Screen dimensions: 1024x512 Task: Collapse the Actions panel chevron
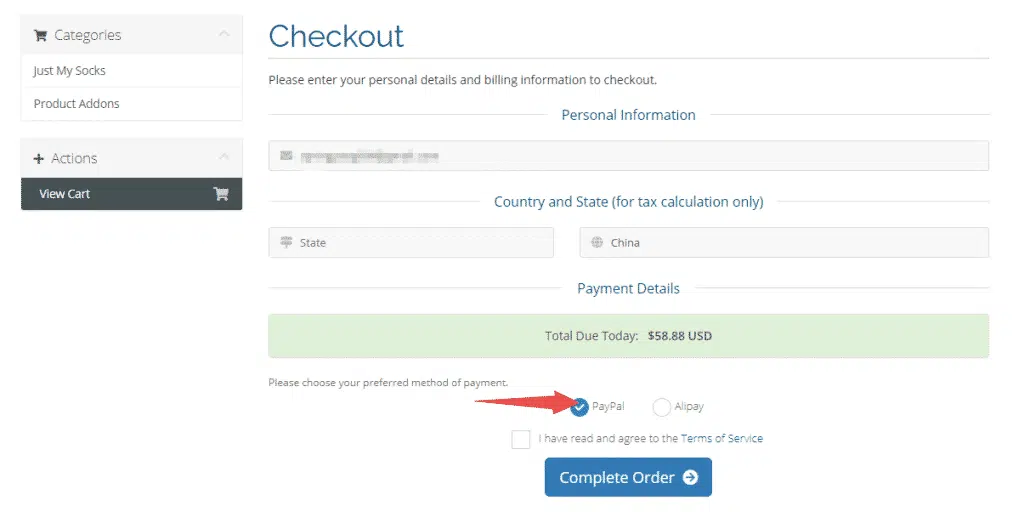click(224, 158)
